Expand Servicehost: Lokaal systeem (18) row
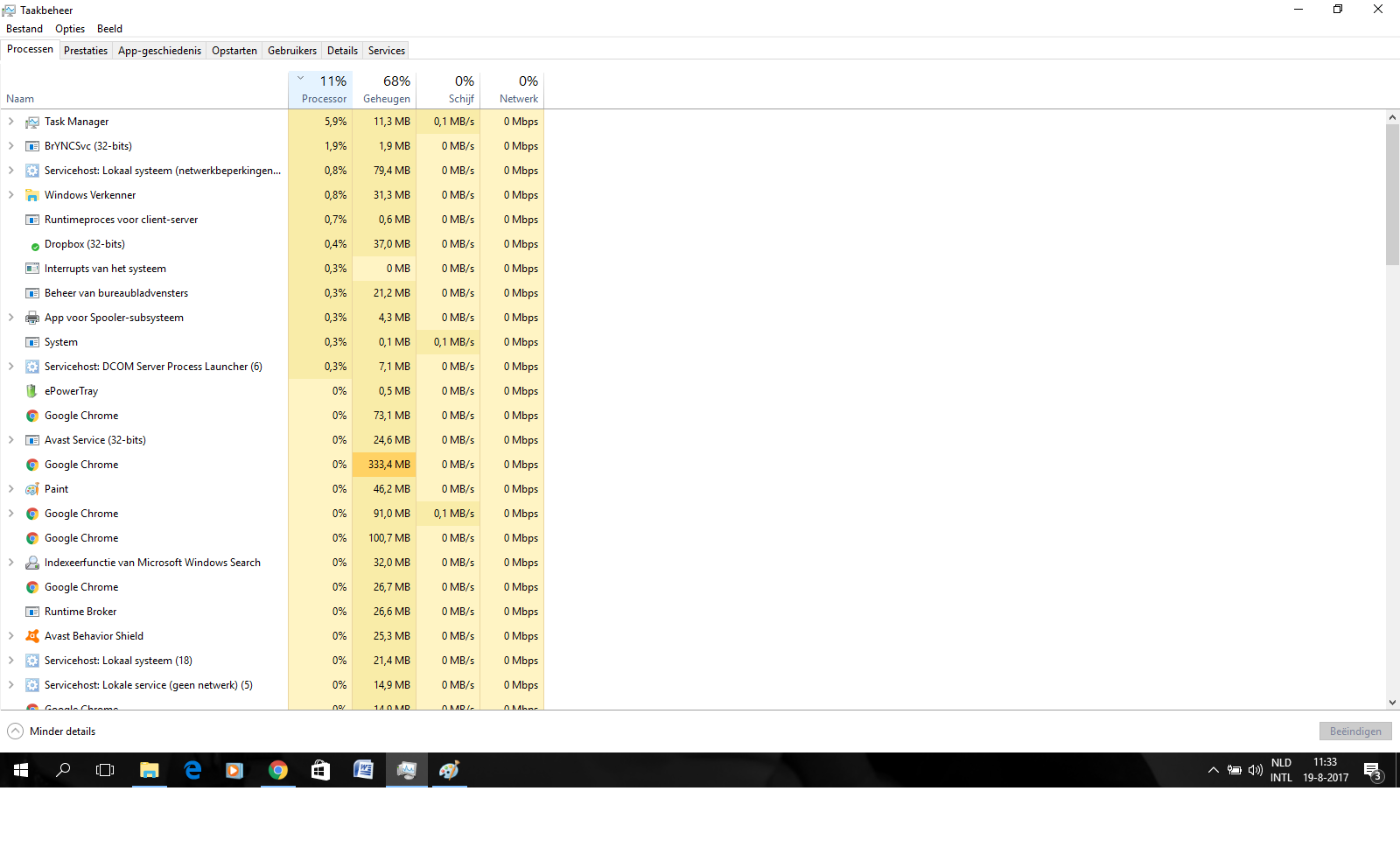The height and width of the screenshot is (868, 1400). [10, 661]
